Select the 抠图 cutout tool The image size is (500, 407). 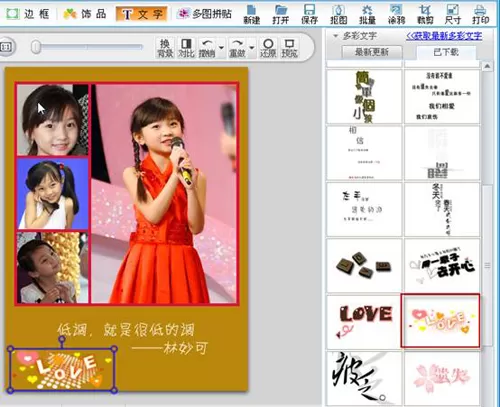pos(338,15)
